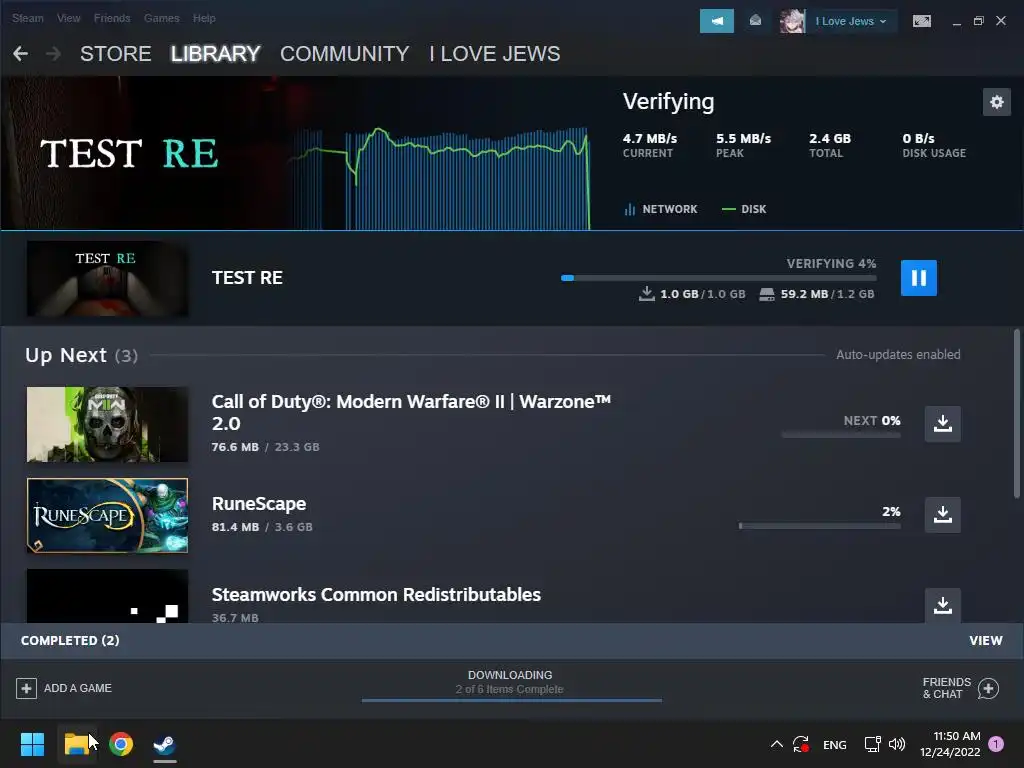Open download settings gear icon

(997, 102)
